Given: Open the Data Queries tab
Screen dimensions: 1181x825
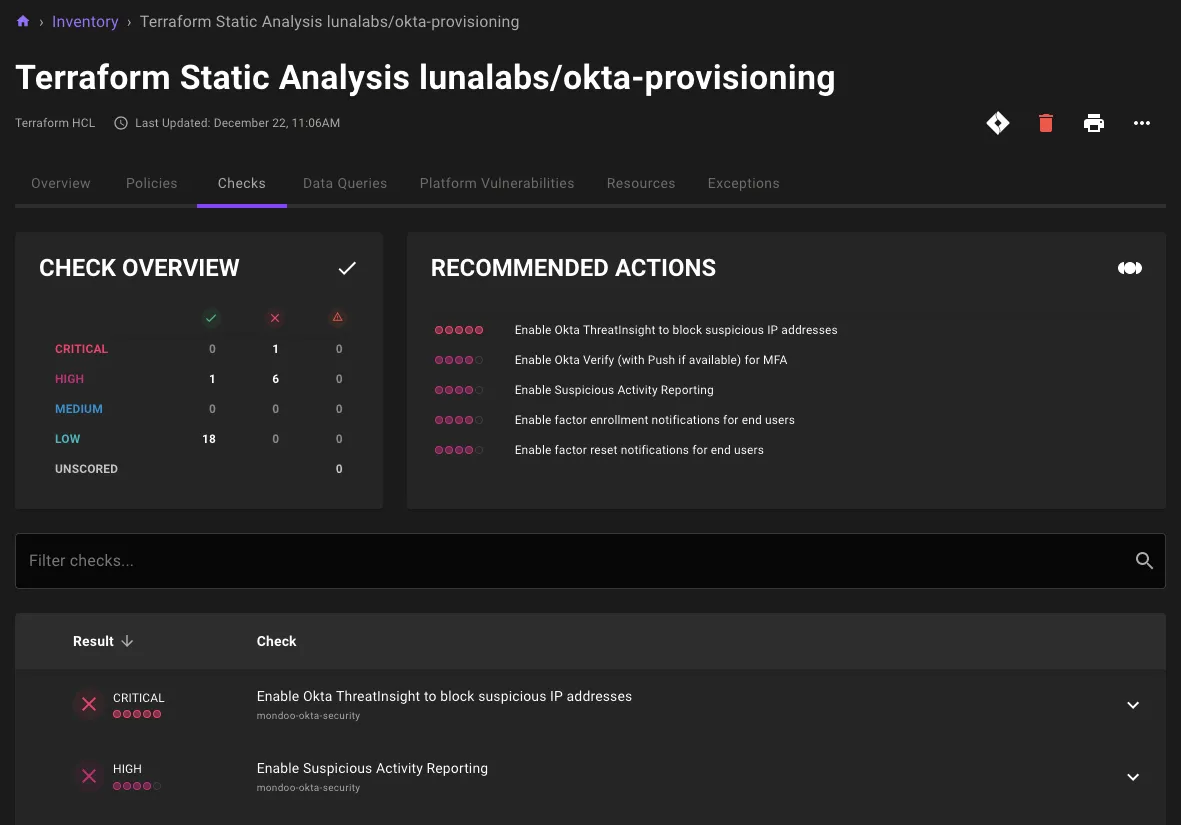Looking at the screenshot, I should (x=345, y=183).
